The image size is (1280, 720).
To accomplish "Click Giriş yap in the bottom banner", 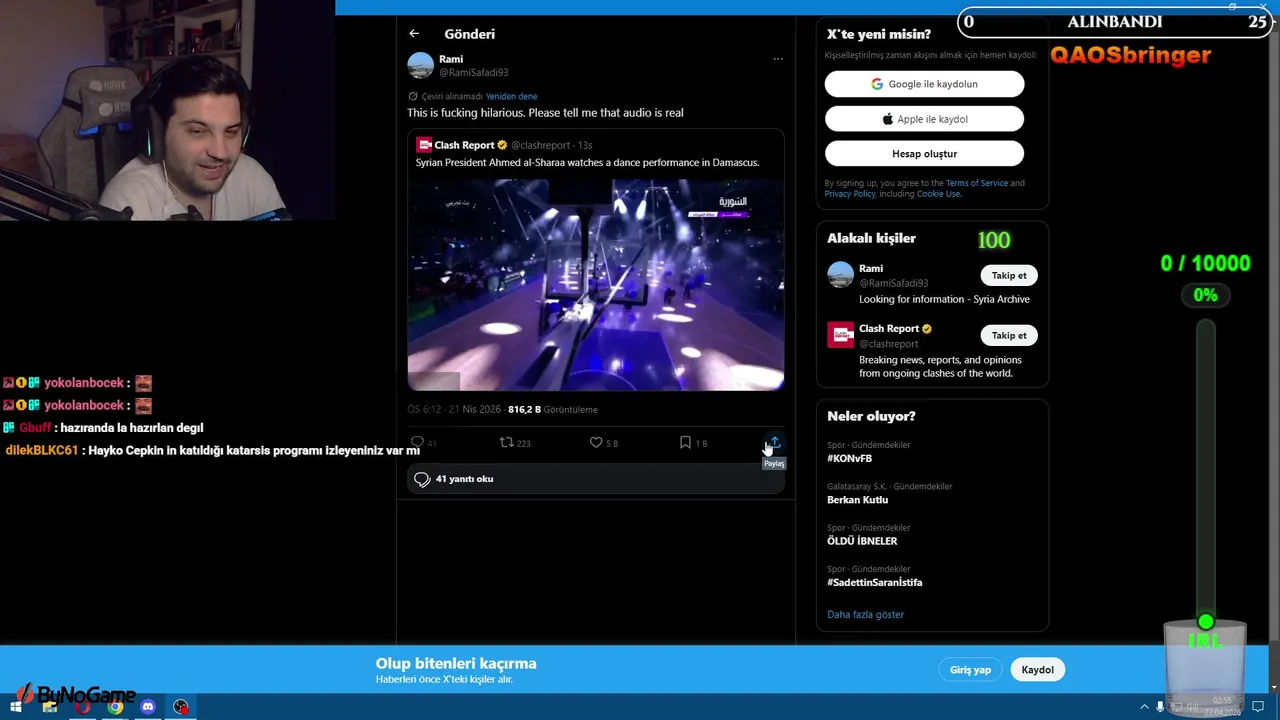I will 970,670.
